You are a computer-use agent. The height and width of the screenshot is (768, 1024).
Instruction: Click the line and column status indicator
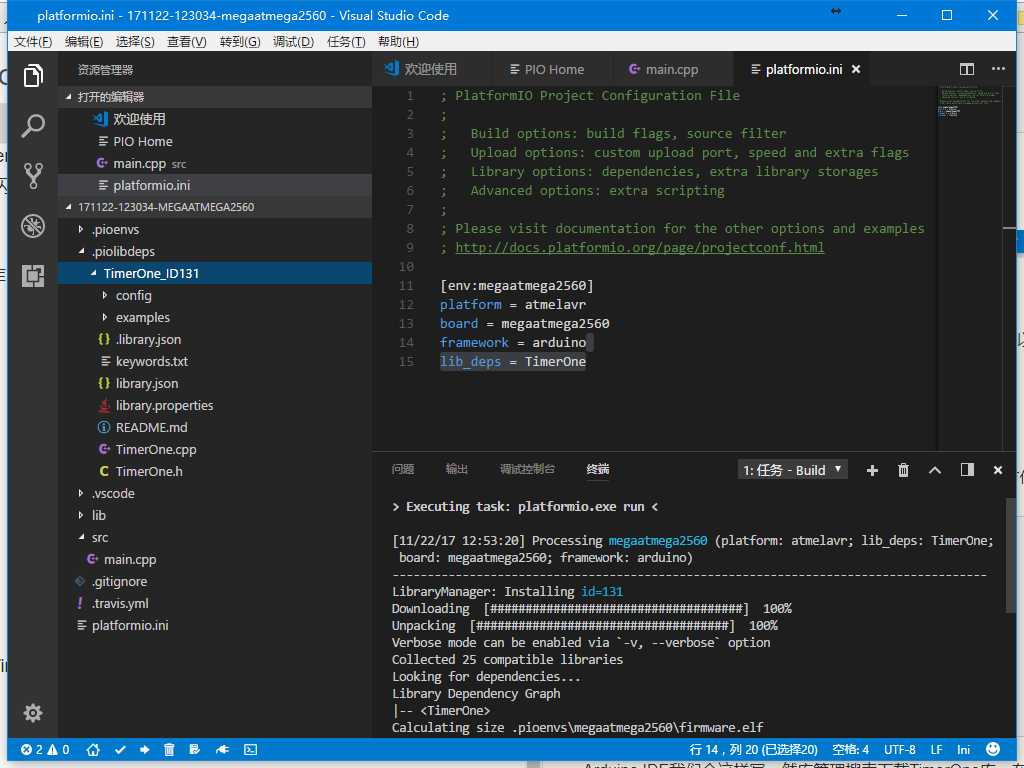754,749
